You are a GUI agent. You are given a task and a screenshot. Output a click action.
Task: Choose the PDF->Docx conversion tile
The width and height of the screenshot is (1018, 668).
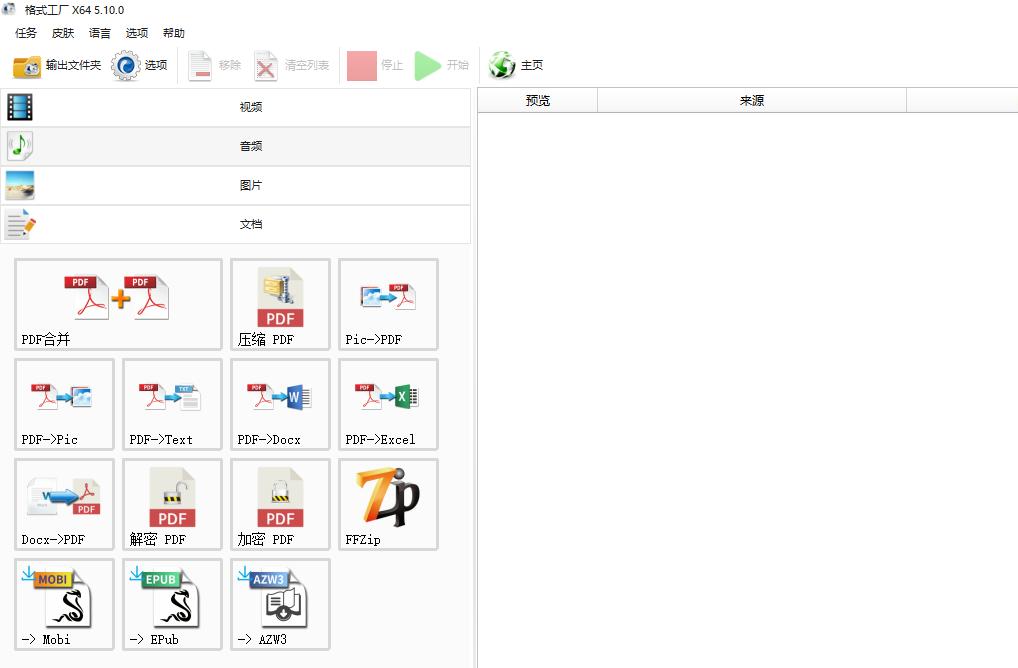(280, 404)
